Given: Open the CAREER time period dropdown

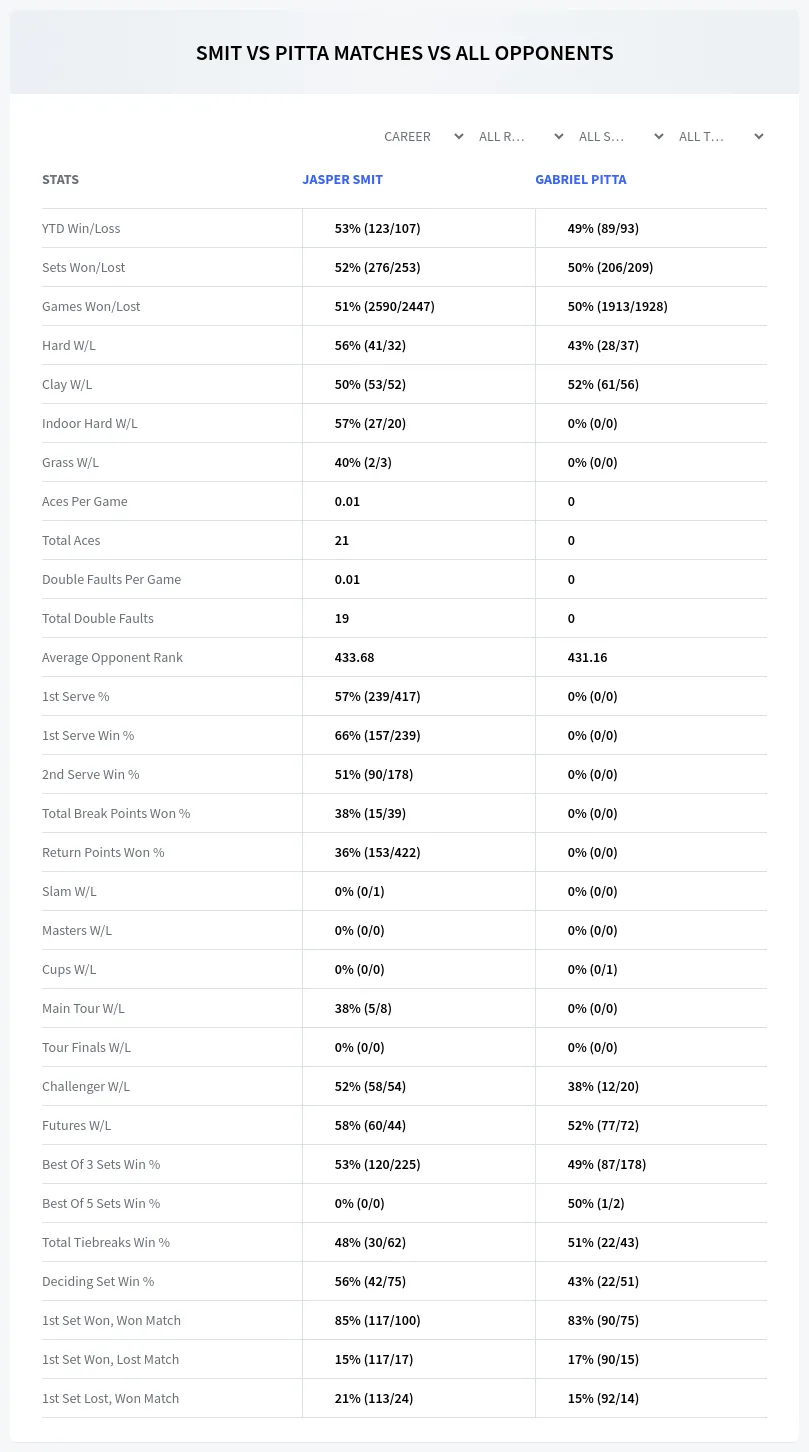Looking at the screenshot, I should [x=423, y=136].
